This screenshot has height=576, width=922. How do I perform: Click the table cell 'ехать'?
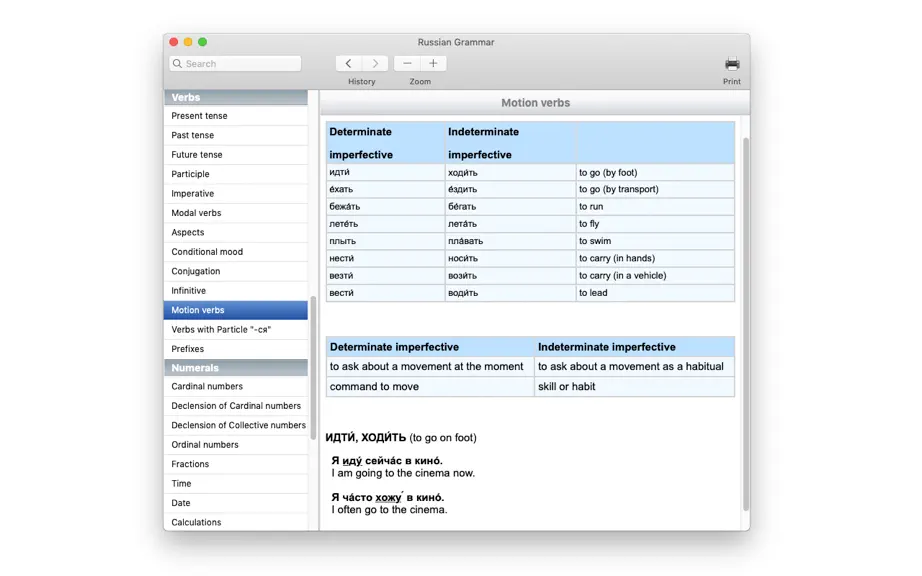[385, 189]
